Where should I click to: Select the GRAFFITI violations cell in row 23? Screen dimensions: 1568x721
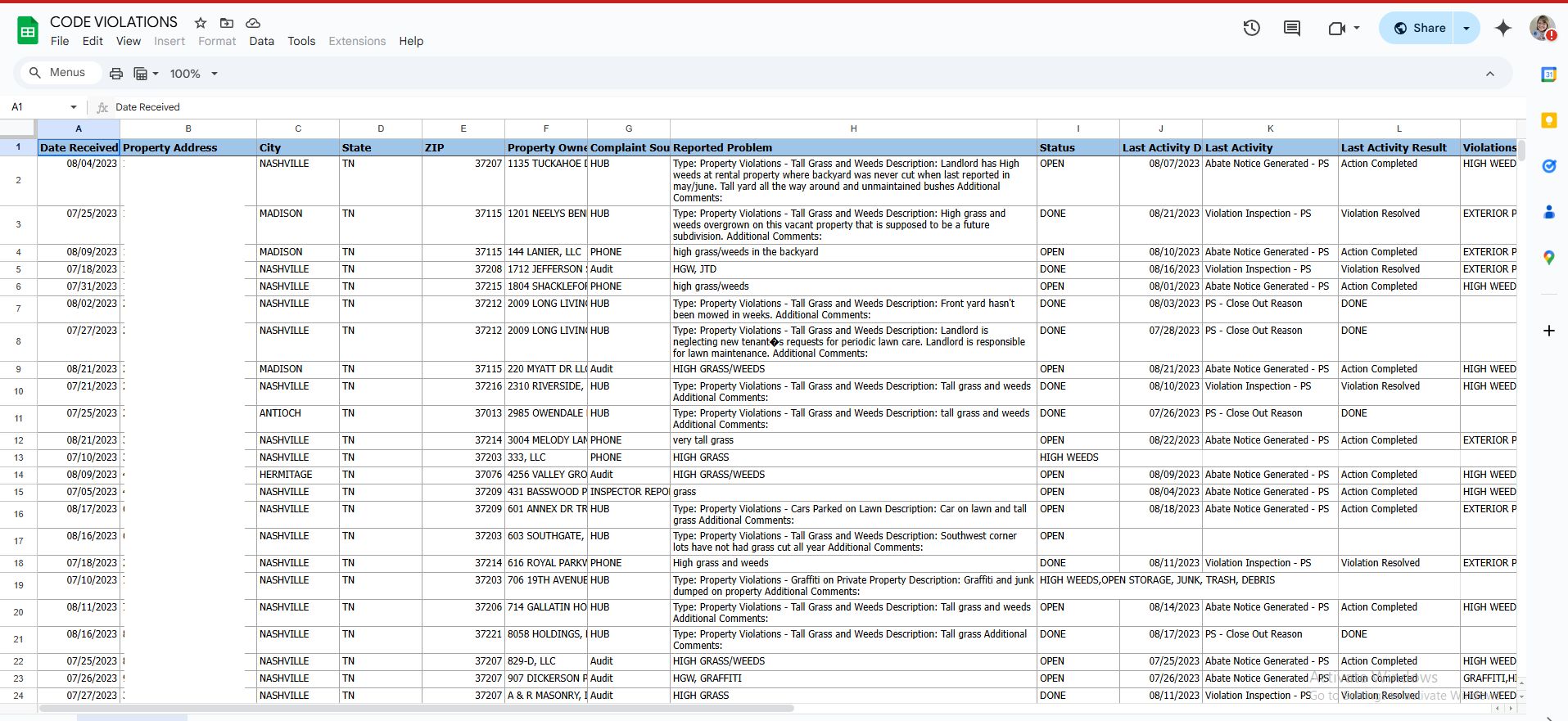point(1489,678)
